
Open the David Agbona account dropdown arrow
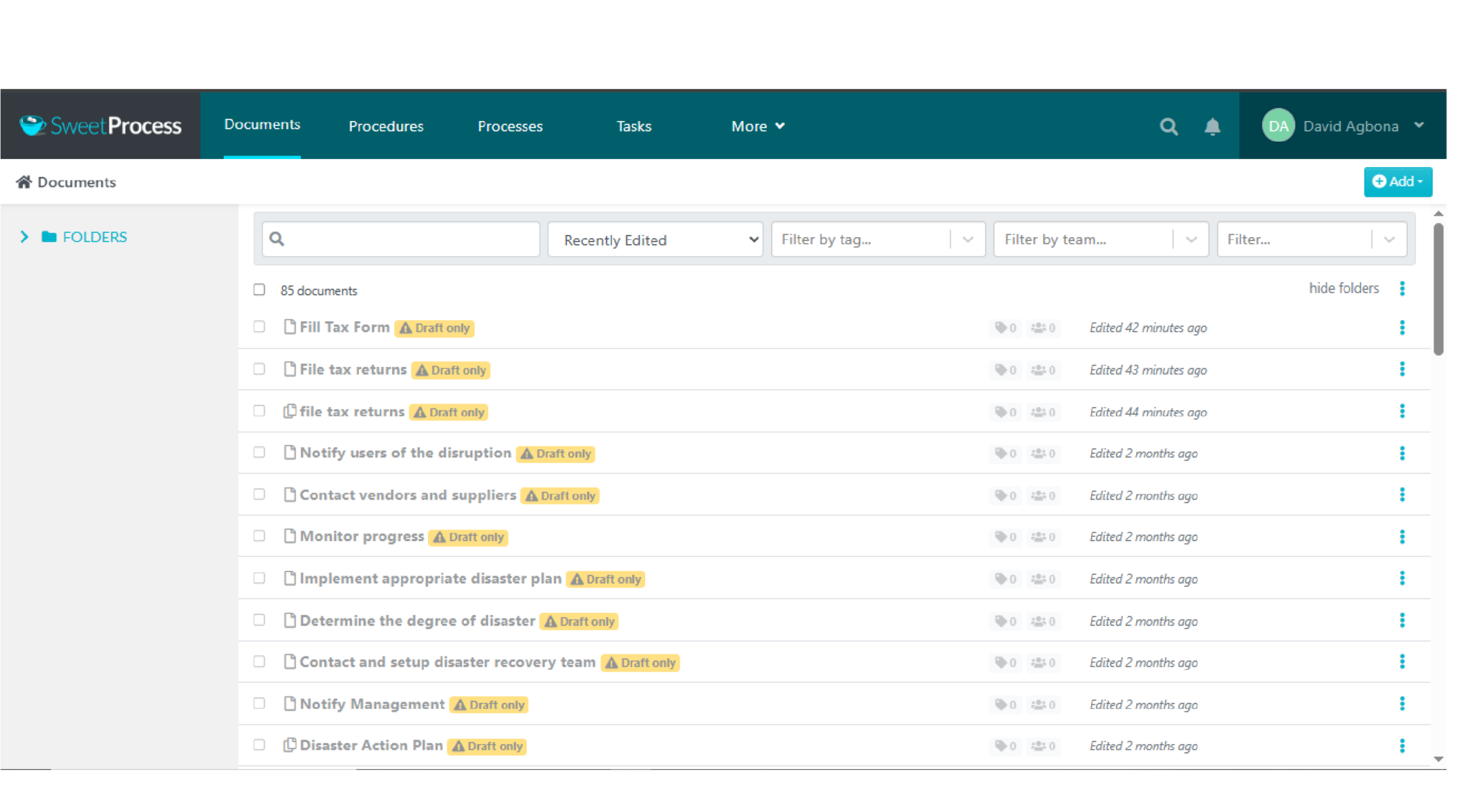1419,125
